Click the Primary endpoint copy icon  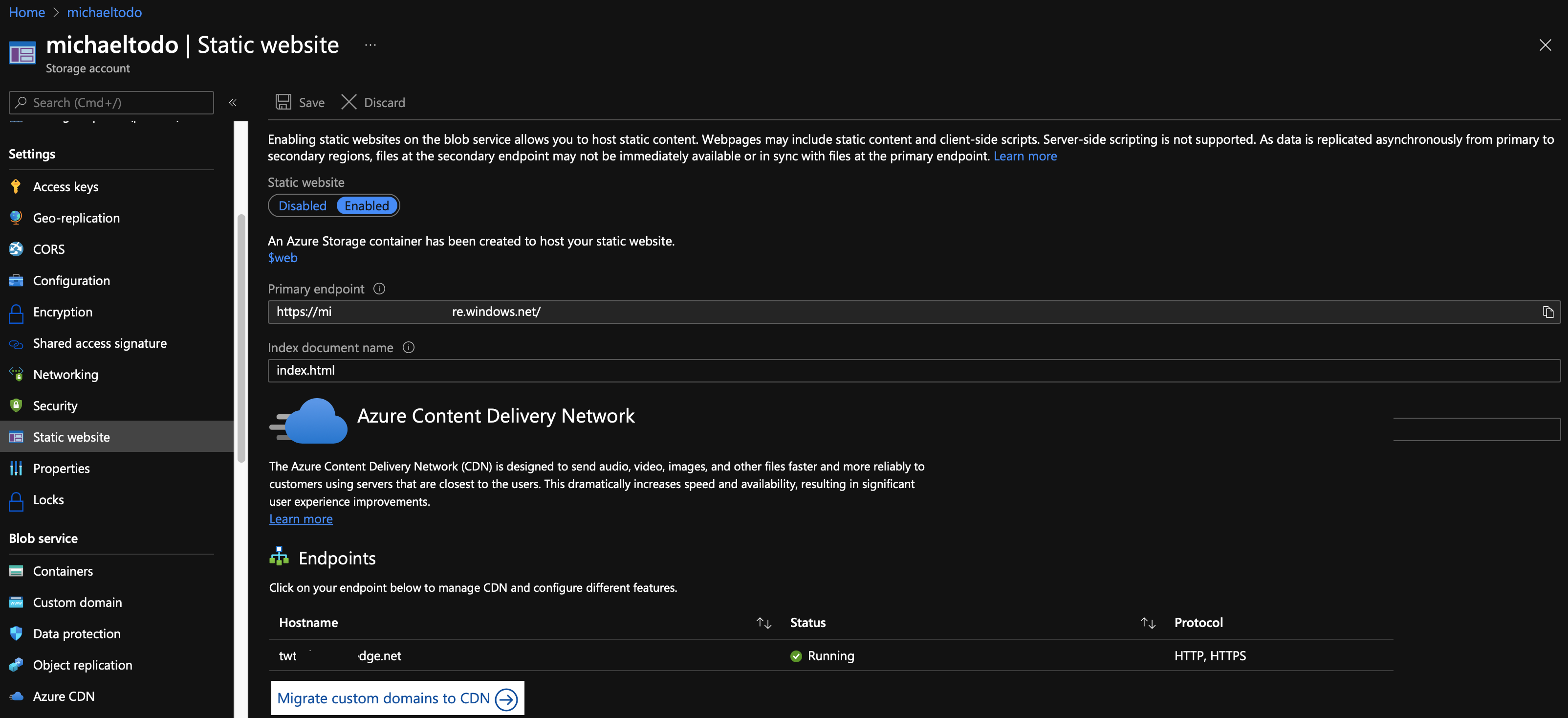coord(1548,311)
